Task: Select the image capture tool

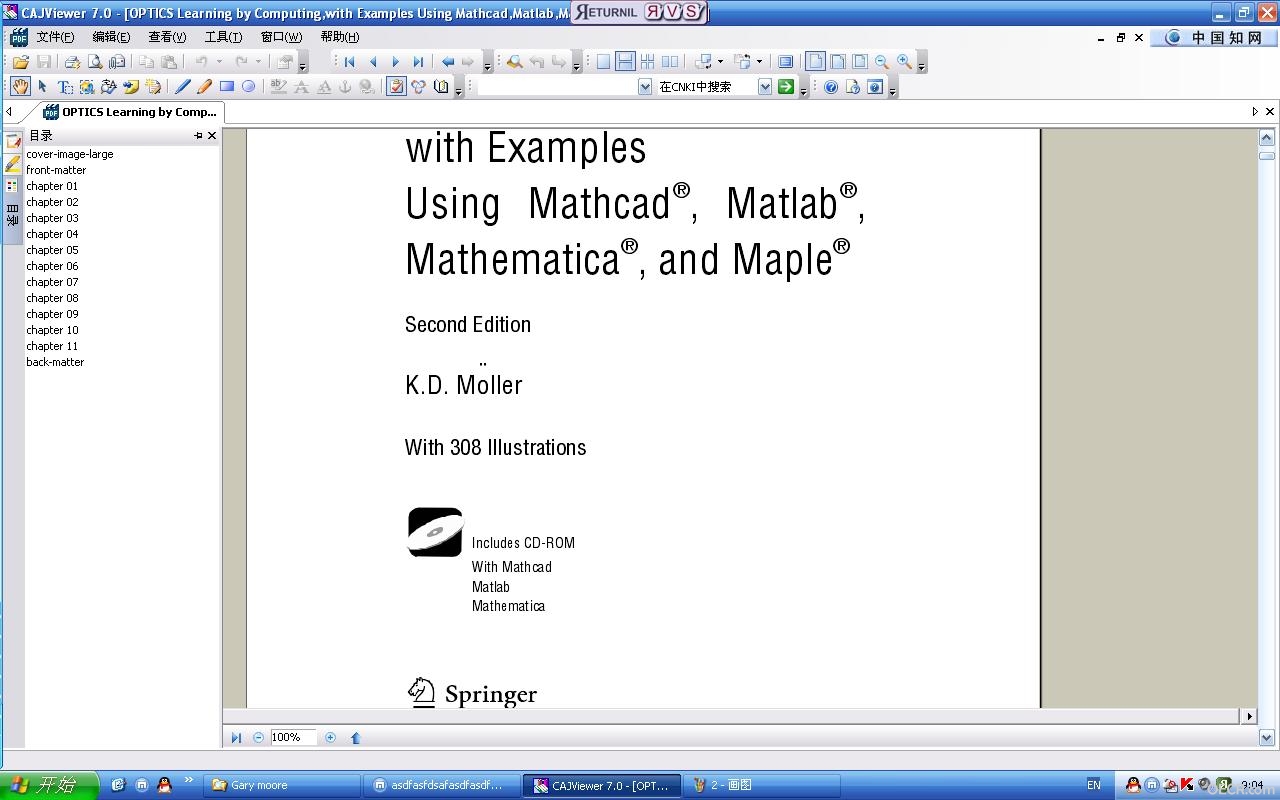Action: point(87,87)
